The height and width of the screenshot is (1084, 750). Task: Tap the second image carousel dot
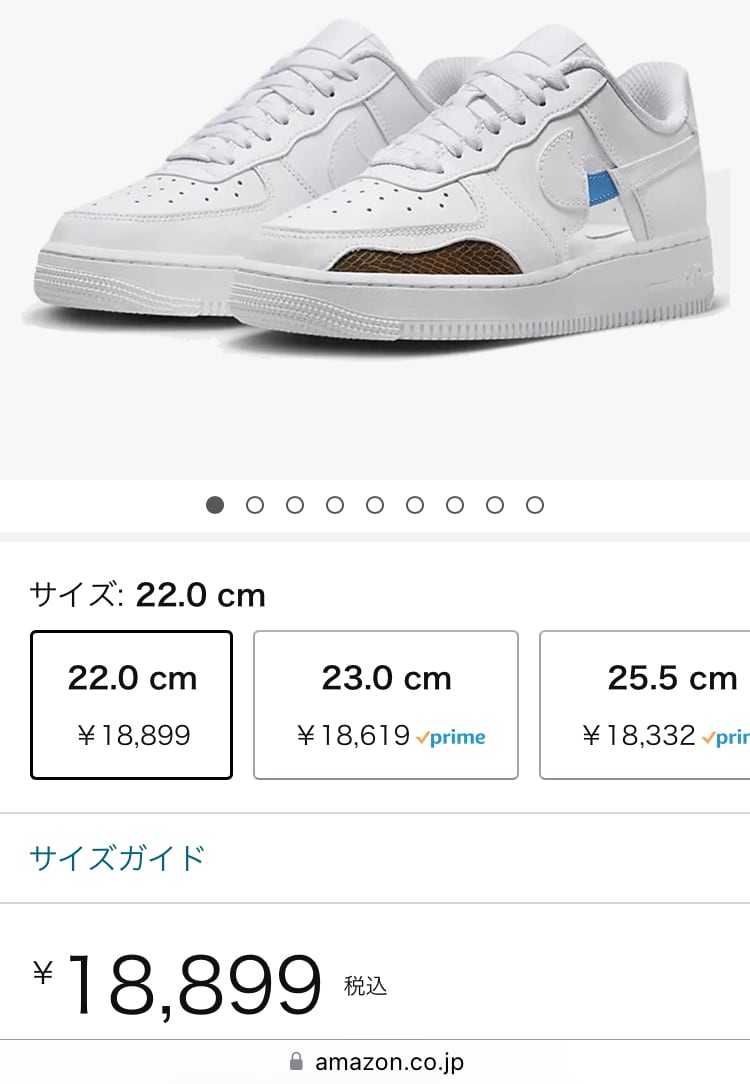pos(255,505)
